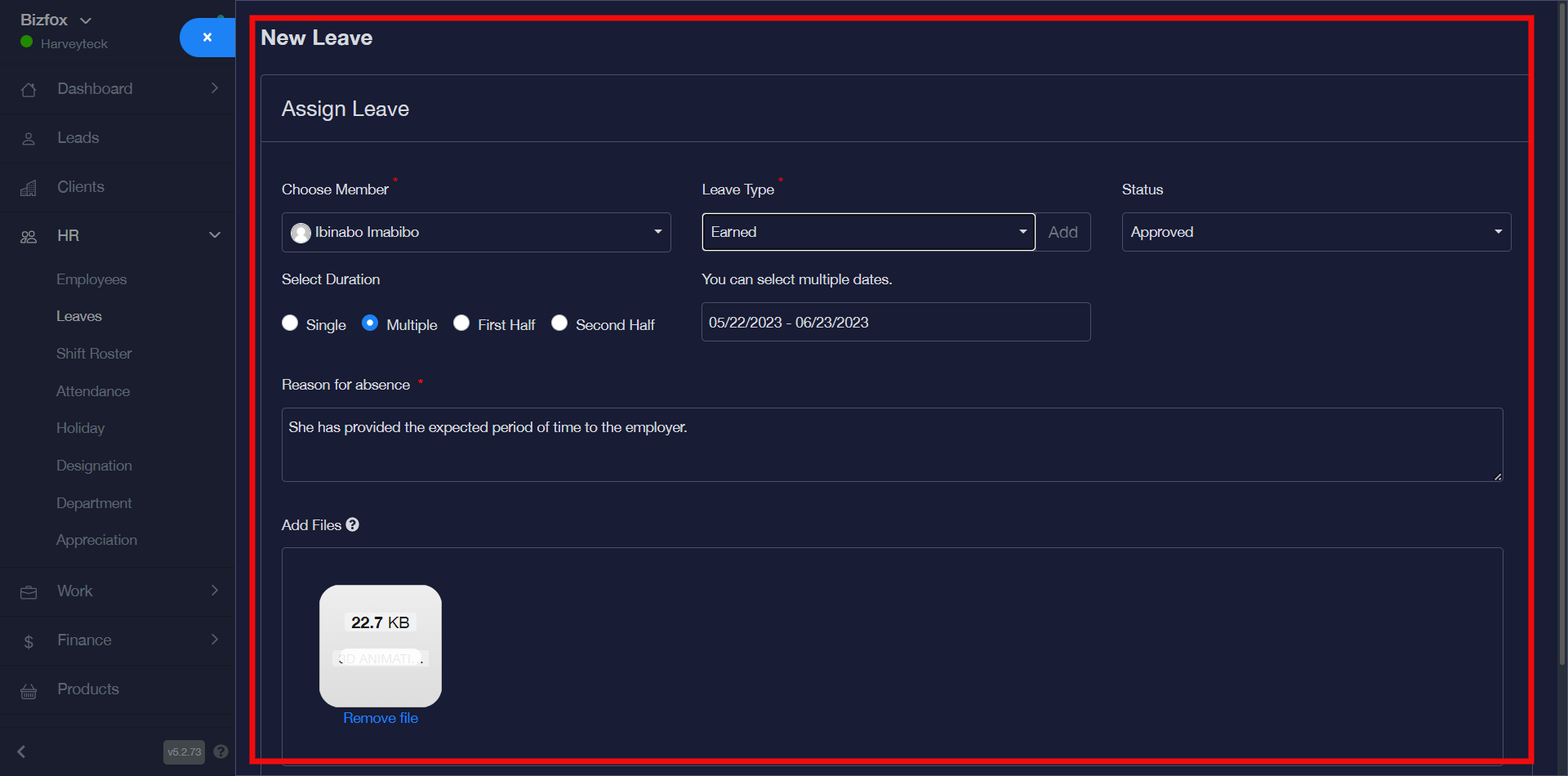Click the Products basket icon
Screen dimensions: 1568x776
pyautogui.click(x=29, y=691)
